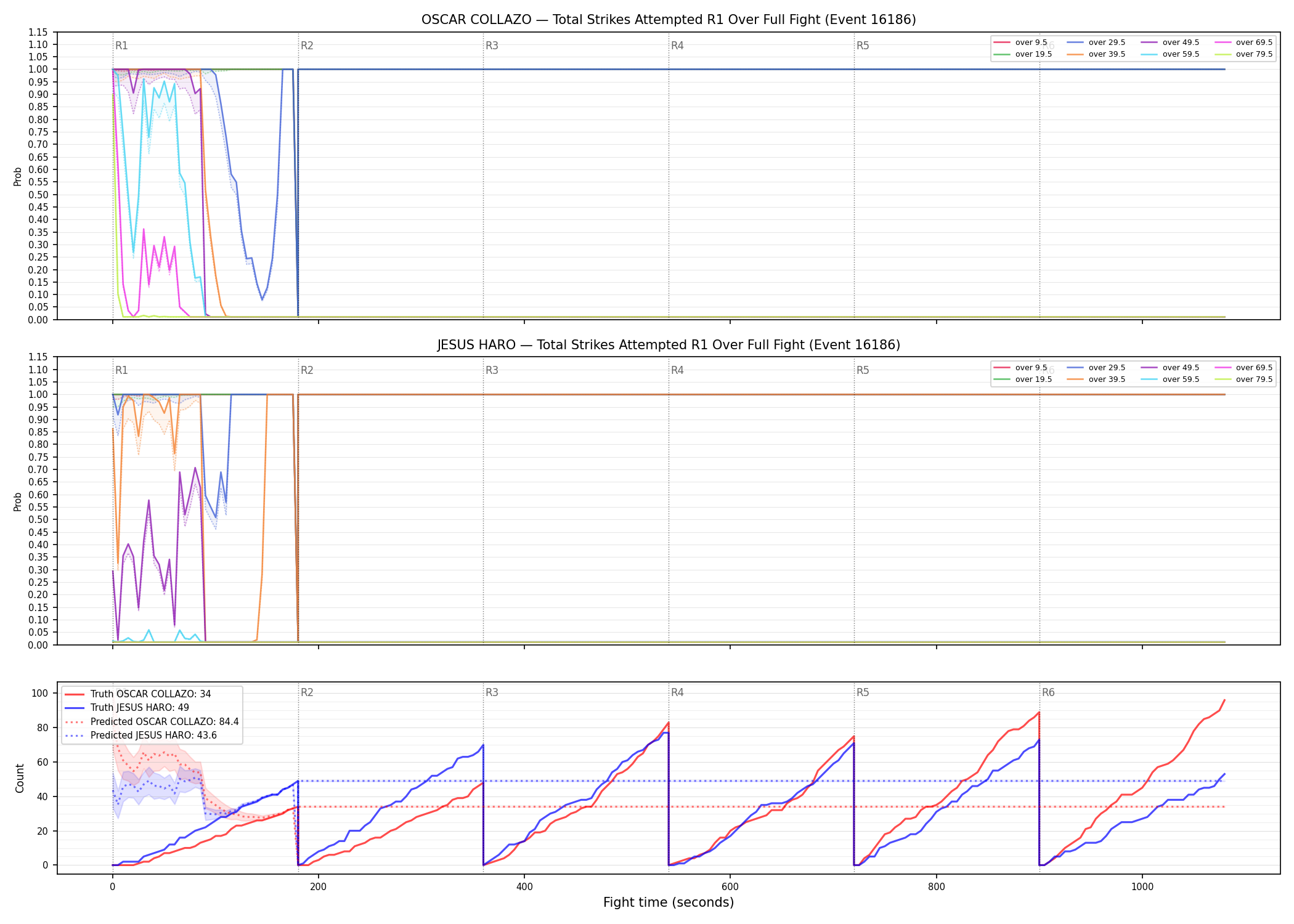This screenshot has width=1294, height=924.
Task: Click the R4 marker in Oscar Collazo chart
Action: (677, 46)
